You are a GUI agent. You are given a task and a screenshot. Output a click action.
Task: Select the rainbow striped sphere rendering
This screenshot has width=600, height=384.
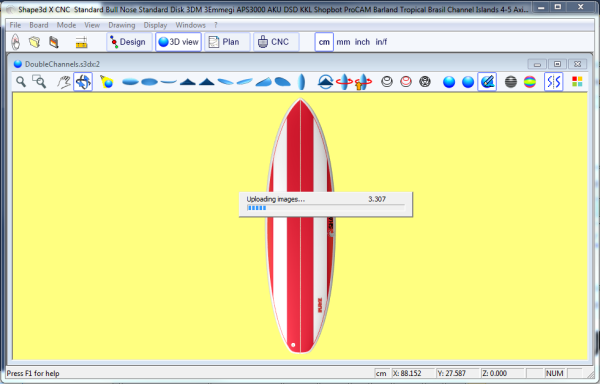click(x=530, y=81)
